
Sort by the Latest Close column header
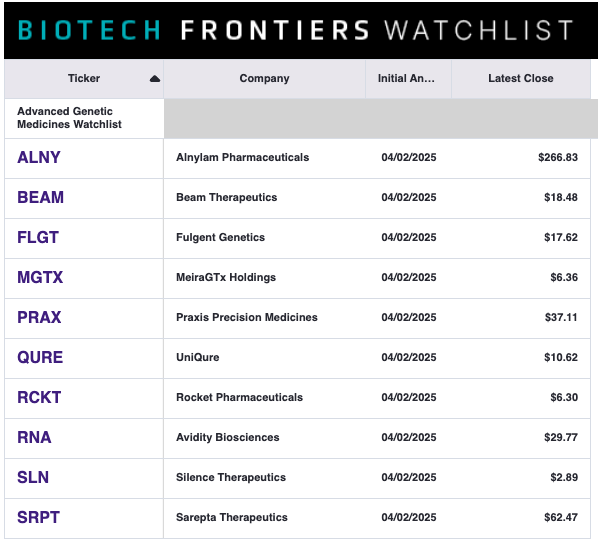[521, 78]
